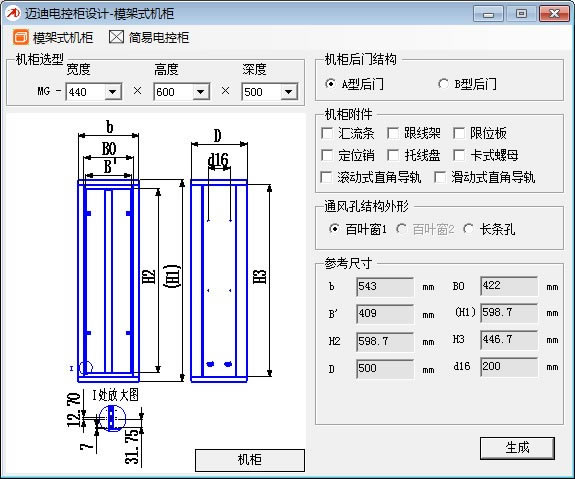Select the A型后门 radio button
This screenshot has width=575, height=479.
tap(330, 84)
